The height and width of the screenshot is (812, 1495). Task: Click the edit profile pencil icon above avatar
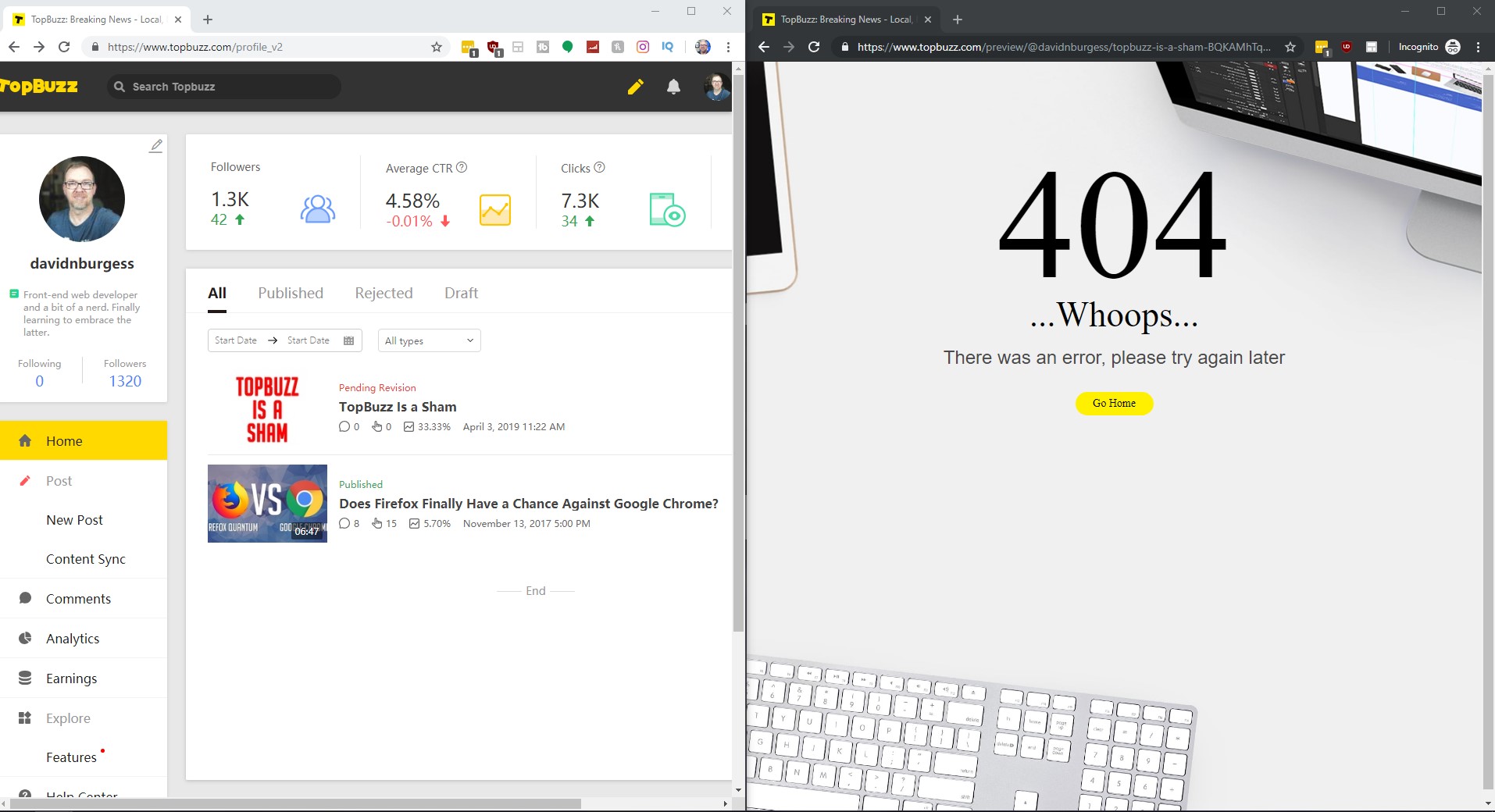(x=156, y=145)
